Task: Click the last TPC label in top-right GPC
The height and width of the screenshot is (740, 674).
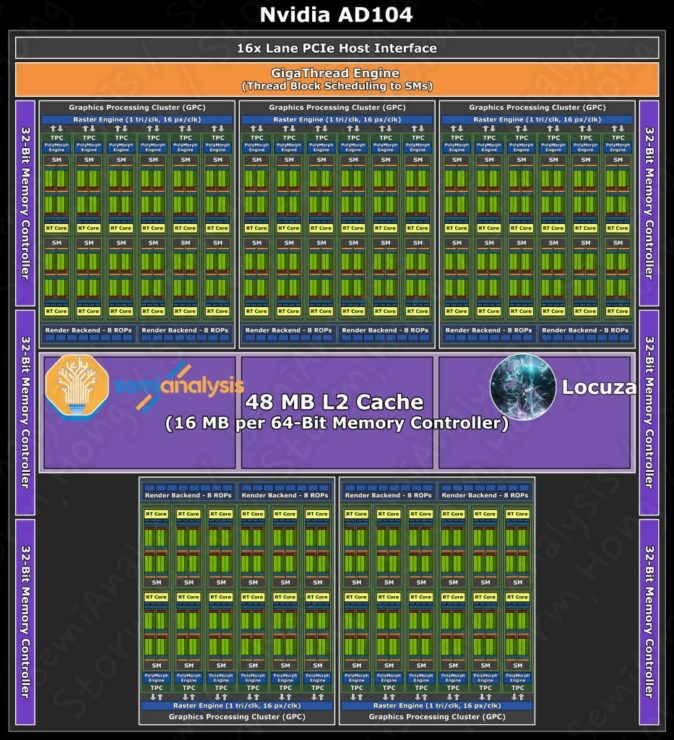Action: (618, 138)
